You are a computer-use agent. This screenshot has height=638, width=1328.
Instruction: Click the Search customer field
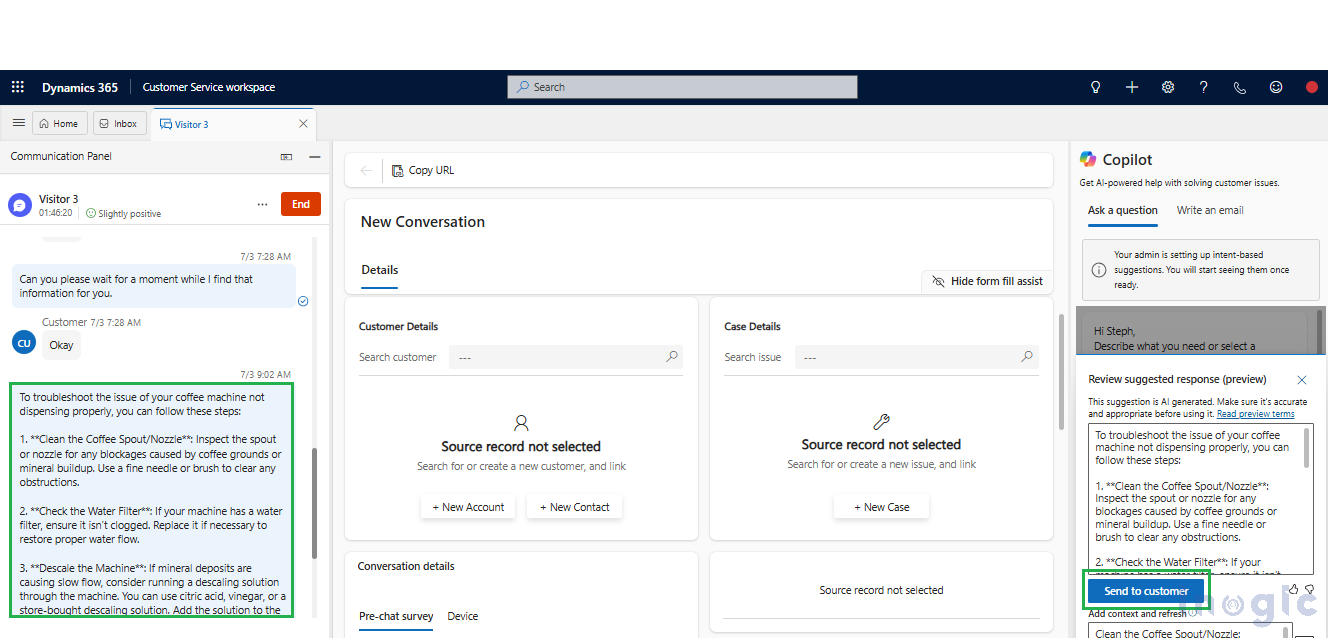565,357
